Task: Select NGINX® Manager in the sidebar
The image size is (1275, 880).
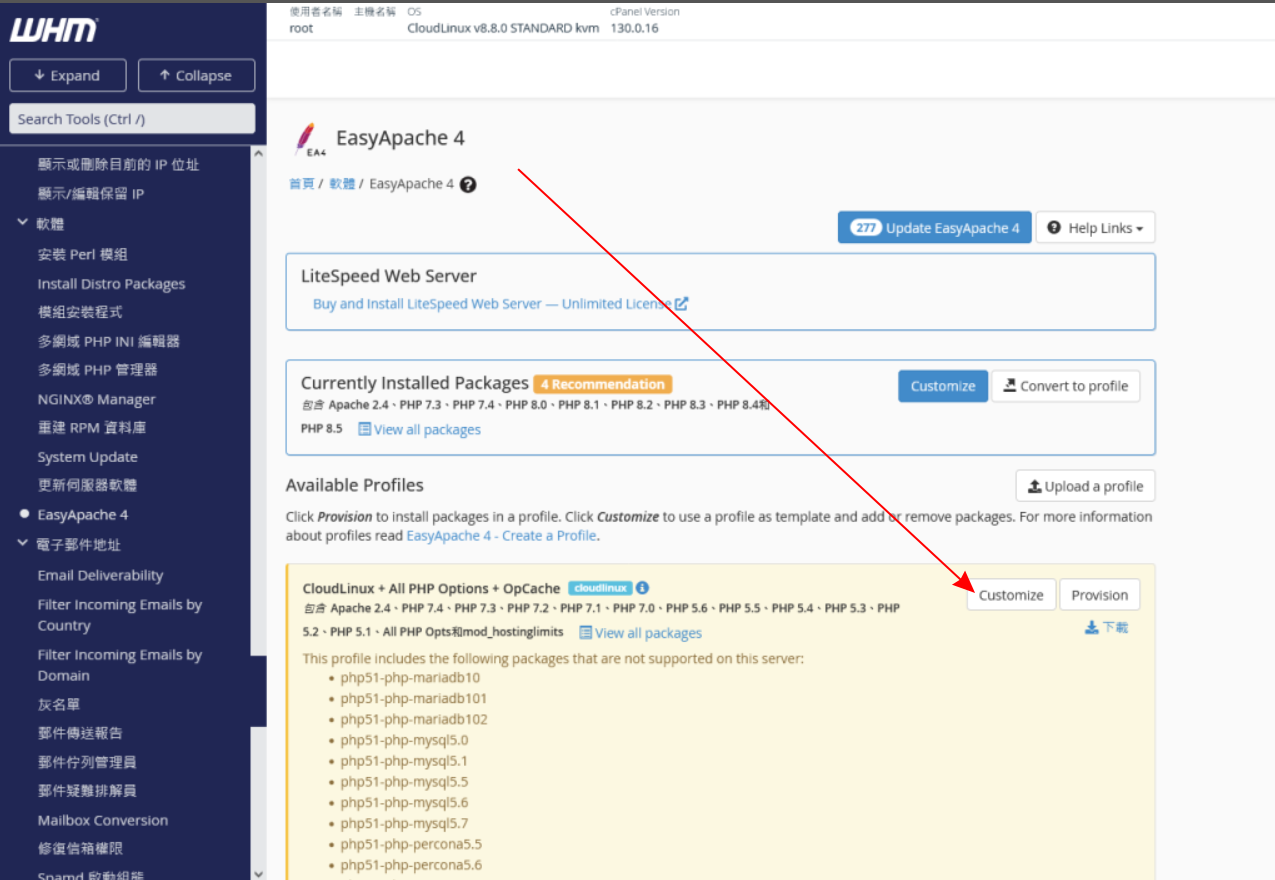Action: [96, 399]
